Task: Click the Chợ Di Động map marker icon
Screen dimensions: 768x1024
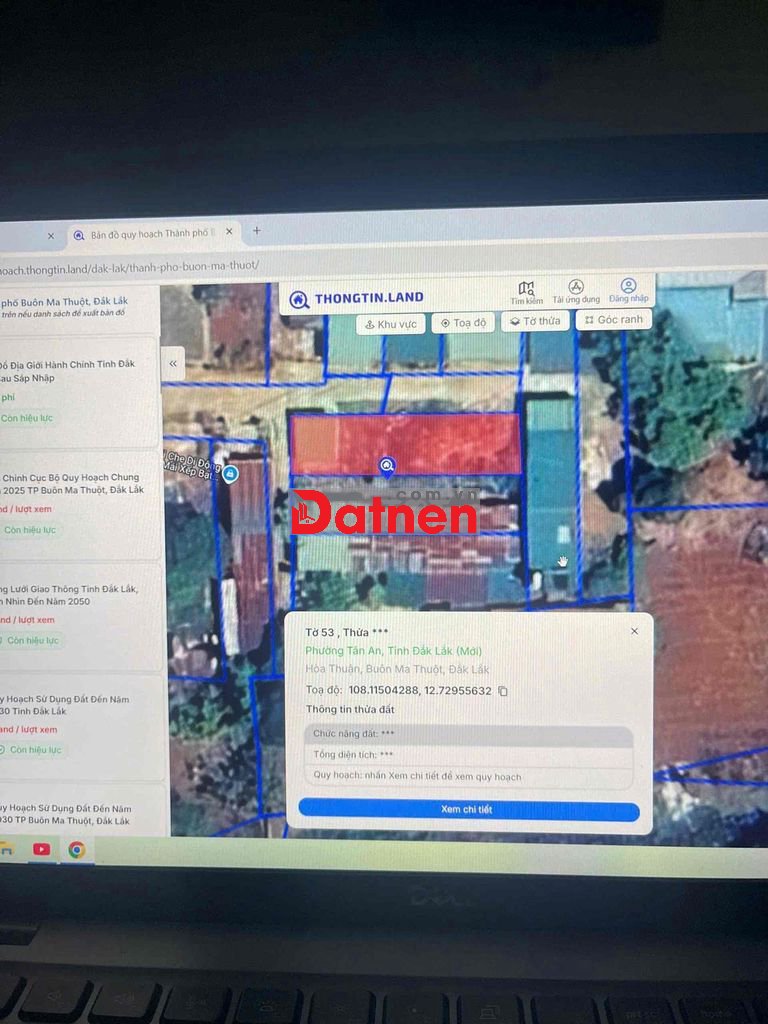Action: (x=230, y=473)
